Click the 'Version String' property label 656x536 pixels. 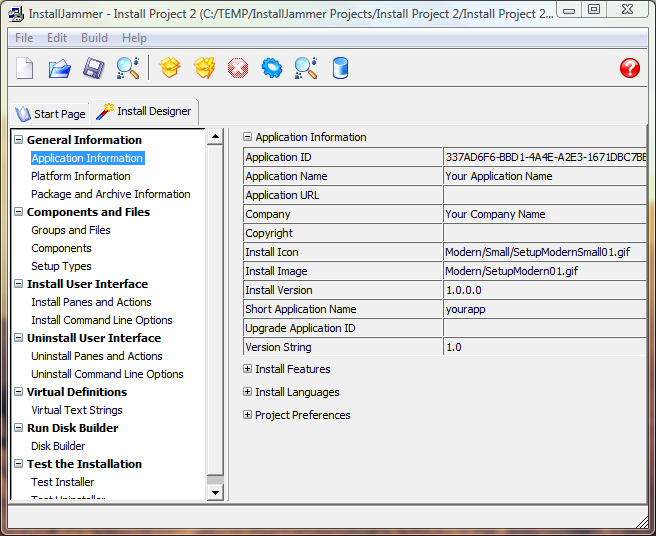[278, 347]
